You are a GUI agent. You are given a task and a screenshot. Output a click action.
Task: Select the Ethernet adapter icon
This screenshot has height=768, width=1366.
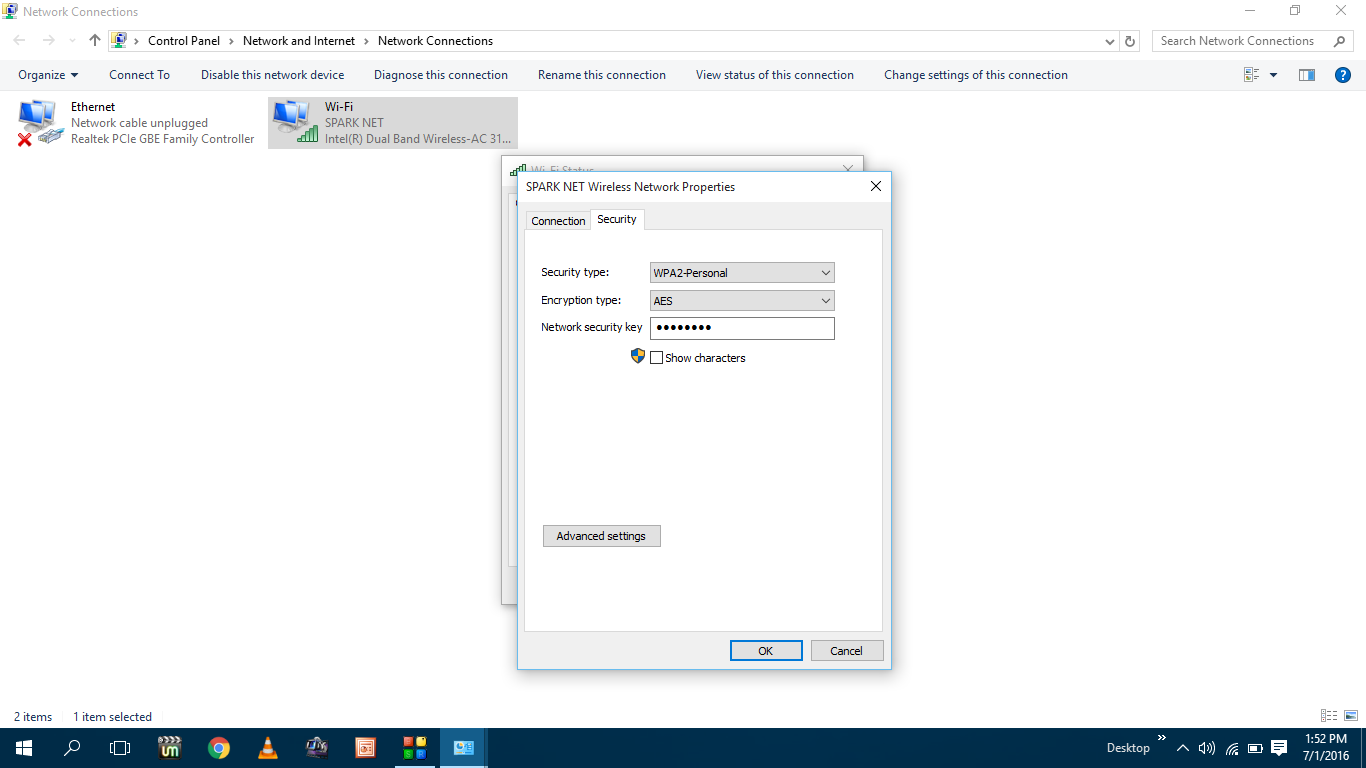coord(40,120)
